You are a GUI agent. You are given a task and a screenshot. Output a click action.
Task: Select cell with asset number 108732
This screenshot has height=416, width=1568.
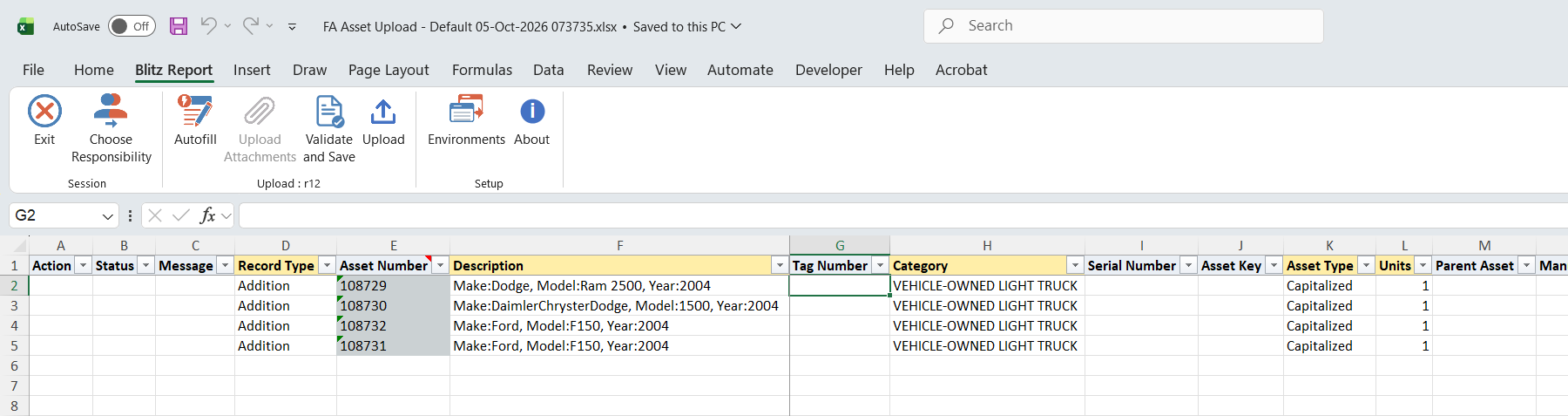(x=393, y=325)
